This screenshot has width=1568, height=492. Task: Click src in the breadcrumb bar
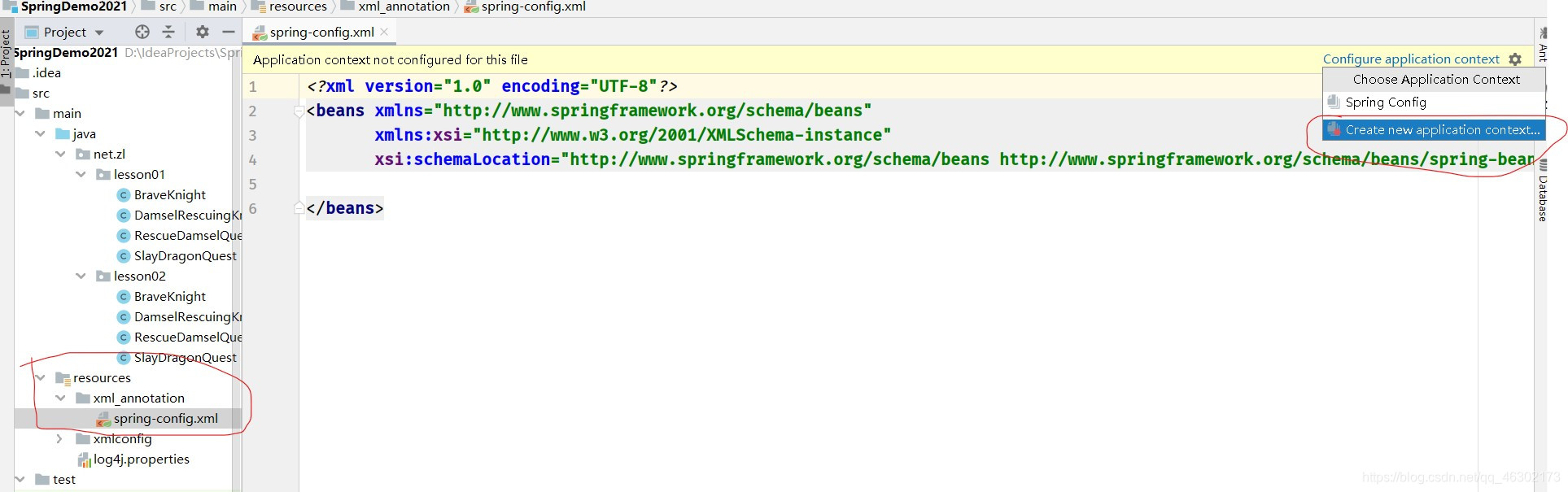168,7
